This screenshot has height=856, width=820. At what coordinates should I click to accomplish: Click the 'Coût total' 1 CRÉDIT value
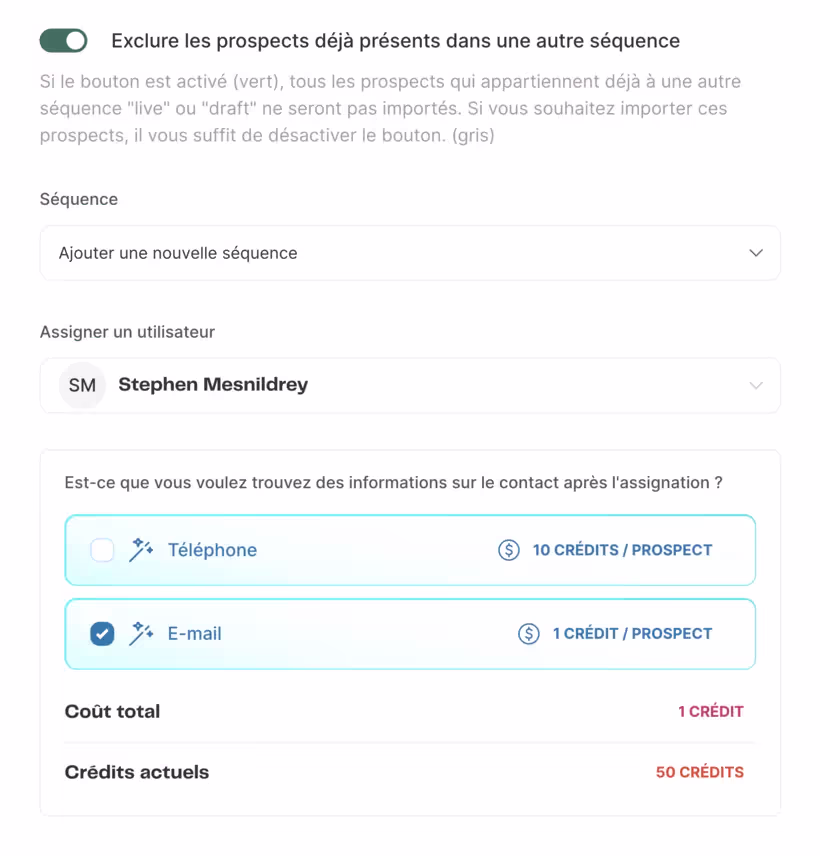tap(711, 711)
